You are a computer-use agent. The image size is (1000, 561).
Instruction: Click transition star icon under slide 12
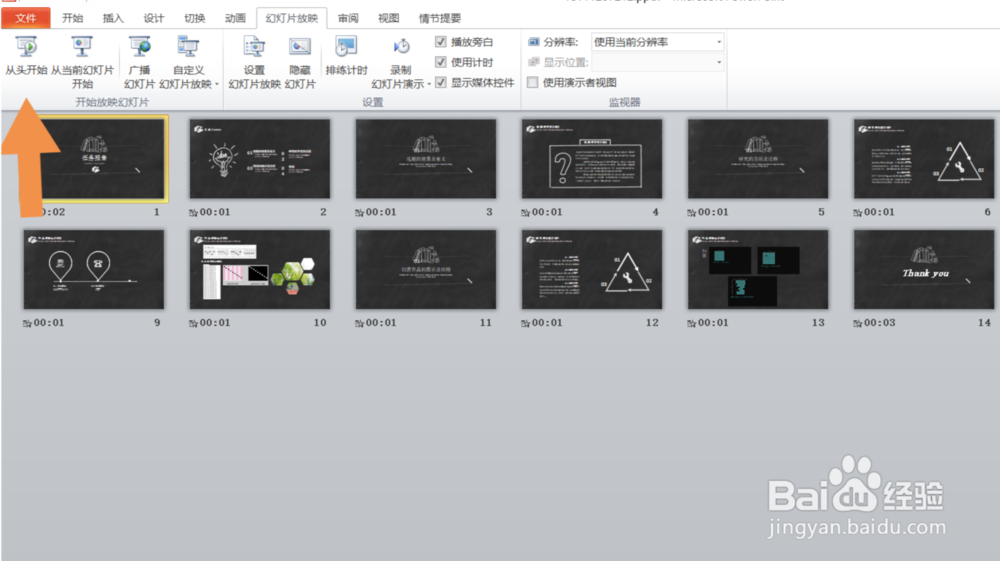pyautogui.click(x=526, y=324)
